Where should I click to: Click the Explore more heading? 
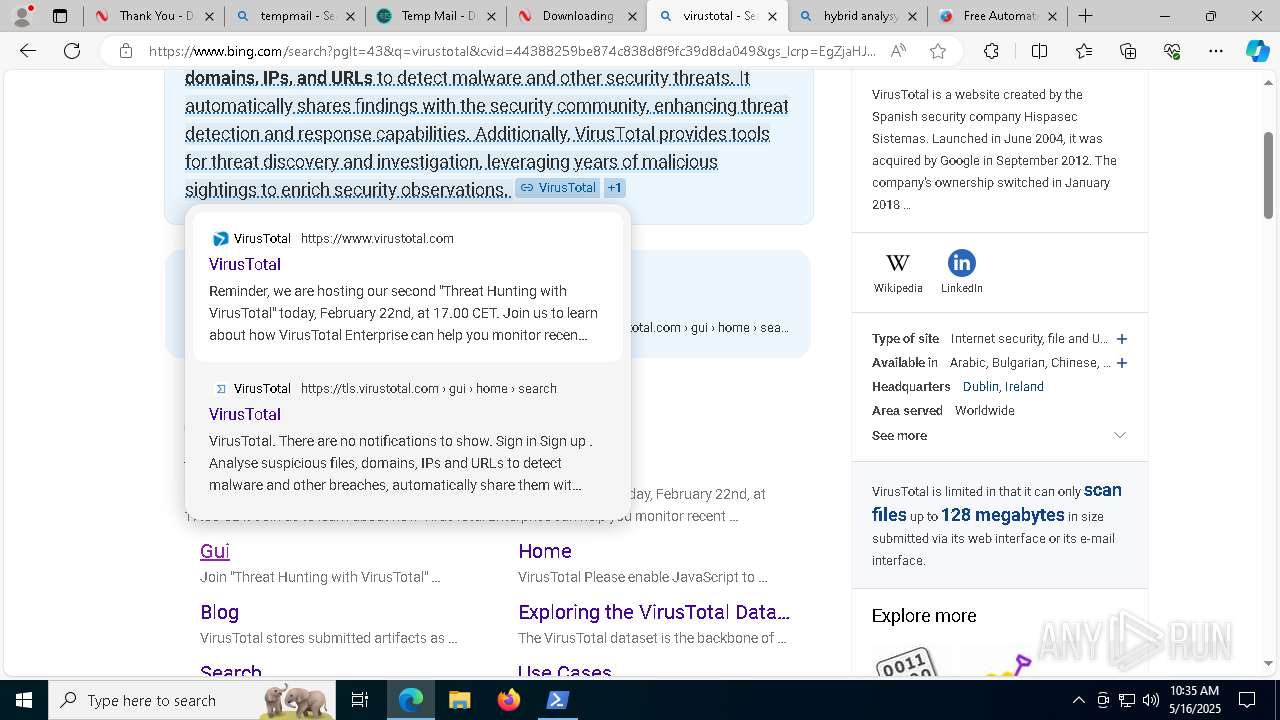(x=924, y=616)
